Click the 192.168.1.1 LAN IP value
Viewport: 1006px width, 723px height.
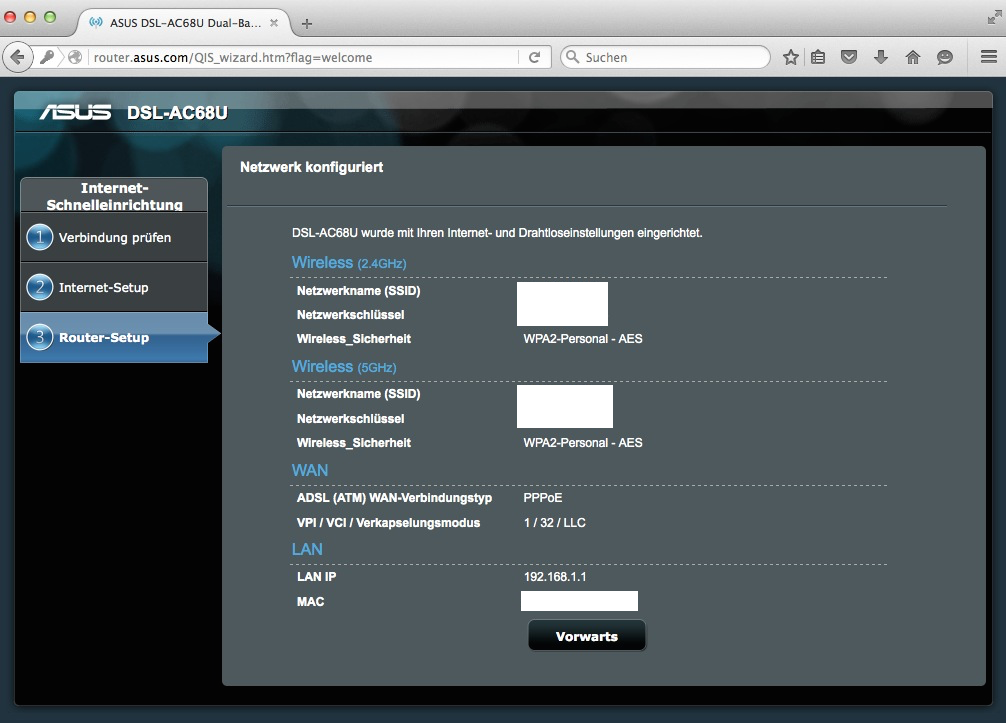(x=555, y=577)
